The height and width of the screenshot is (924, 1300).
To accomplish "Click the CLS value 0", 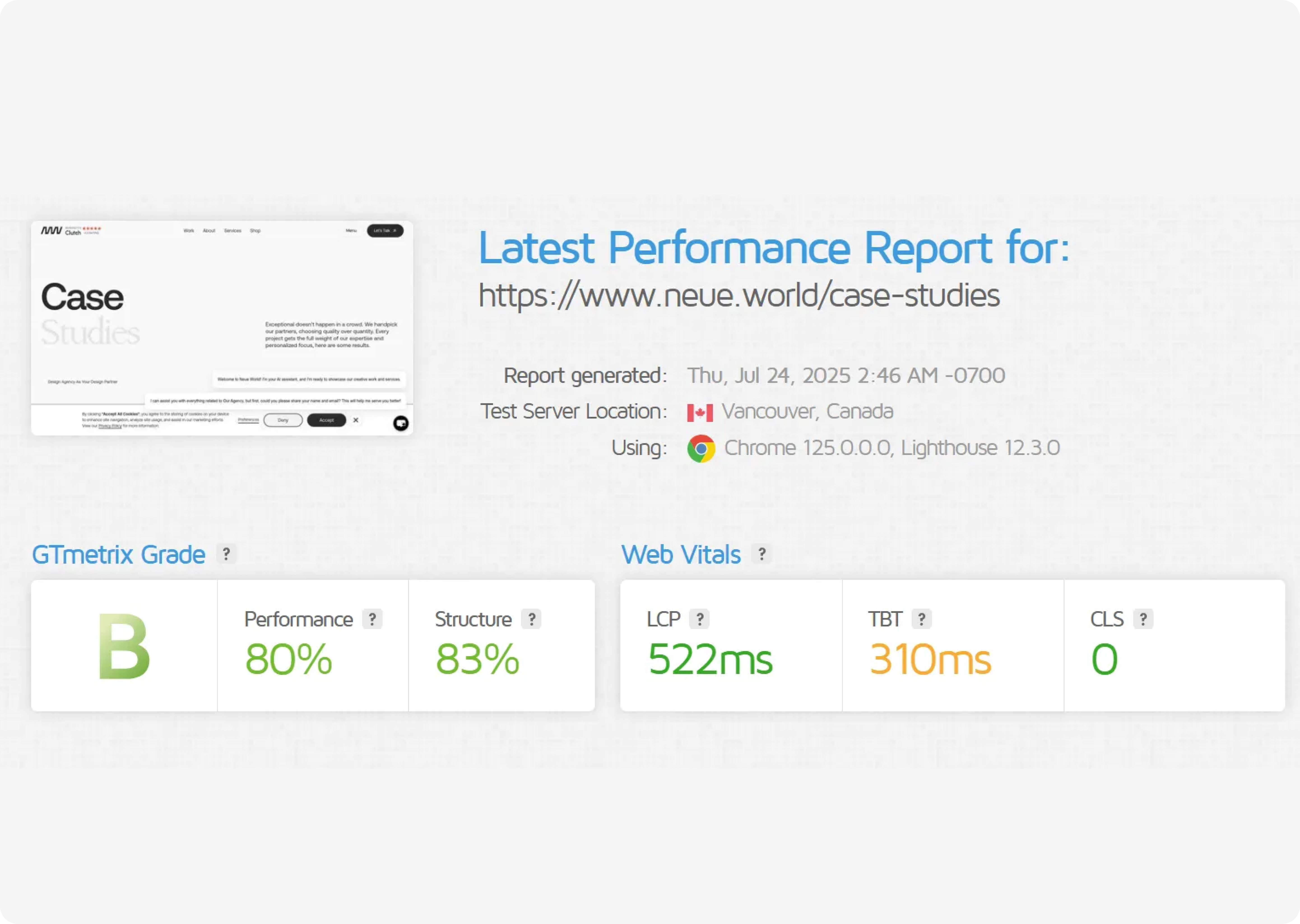I will [1105, 659].
